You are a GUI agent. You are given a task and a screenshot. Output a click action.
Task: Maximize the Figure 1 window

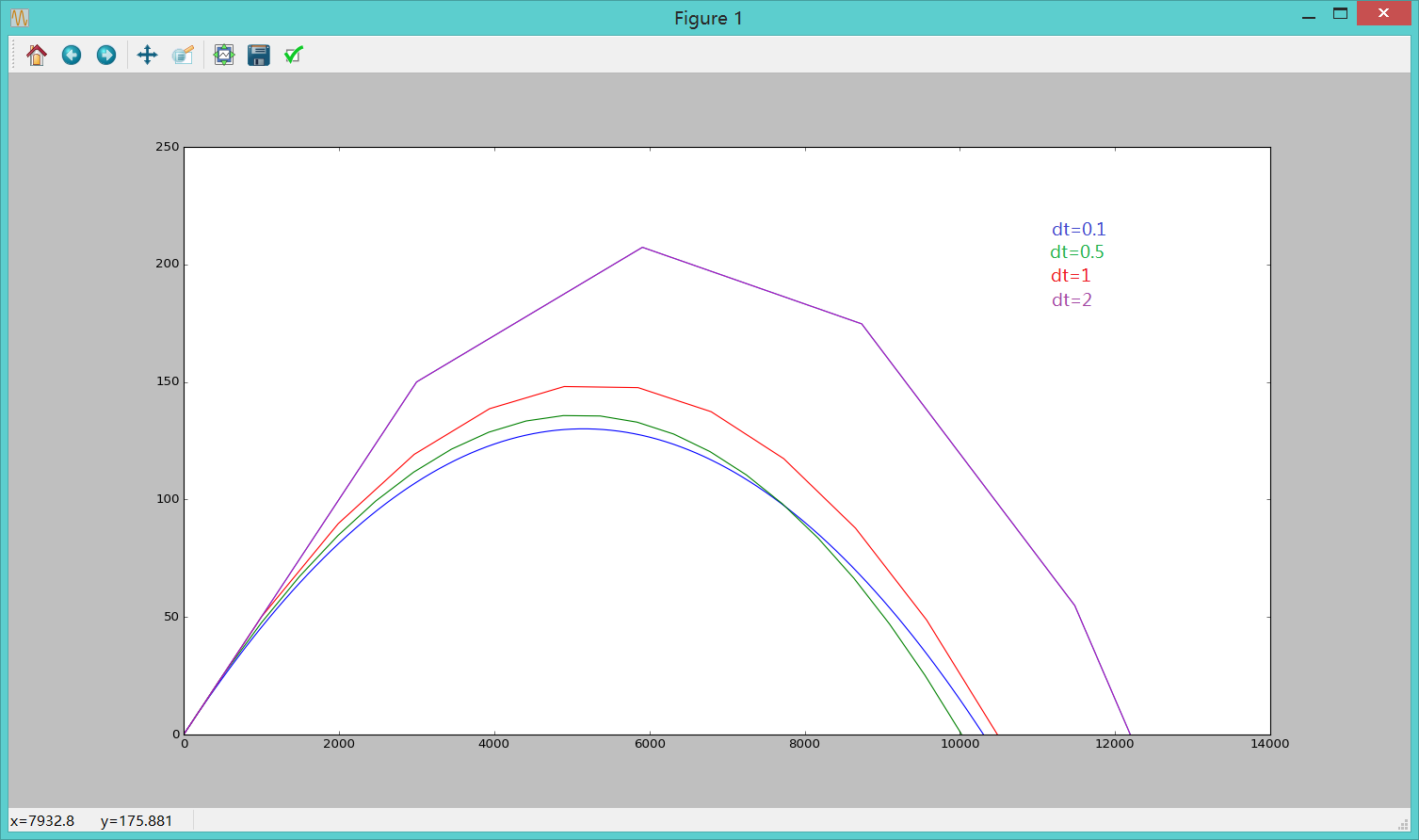tap(1340, 14)
